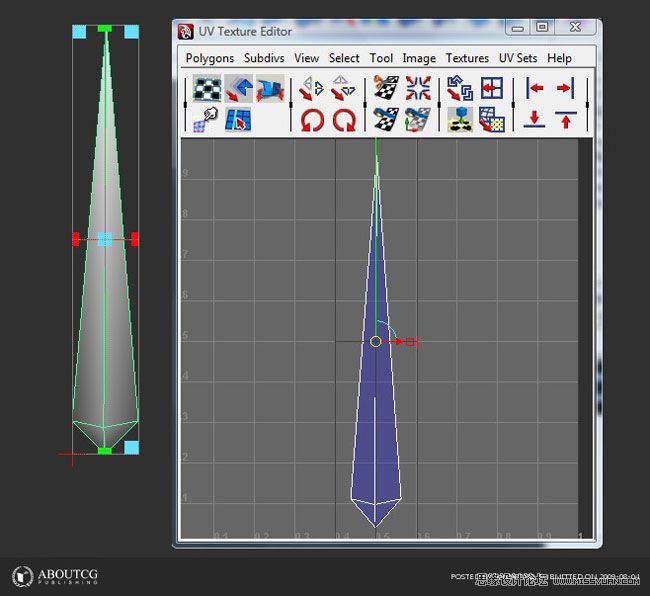650x596 pixels.
Task: Open the Polygons menu
Action: click(210, 58)
